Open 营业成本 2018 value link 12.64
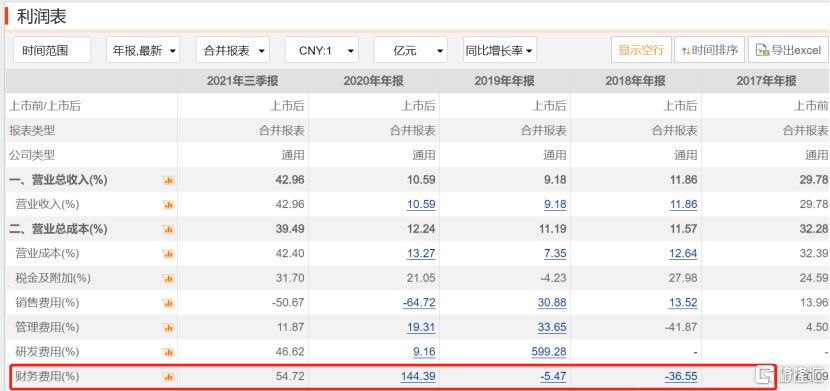The height and width of the screenshot is (391, 830). (x=683, y=253)
